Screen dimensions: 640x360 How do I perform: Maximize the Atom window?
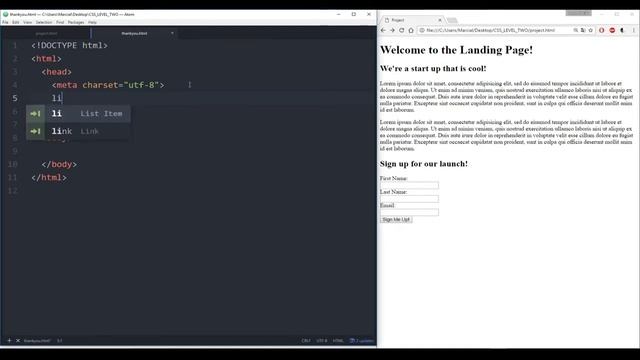[353, 14]
